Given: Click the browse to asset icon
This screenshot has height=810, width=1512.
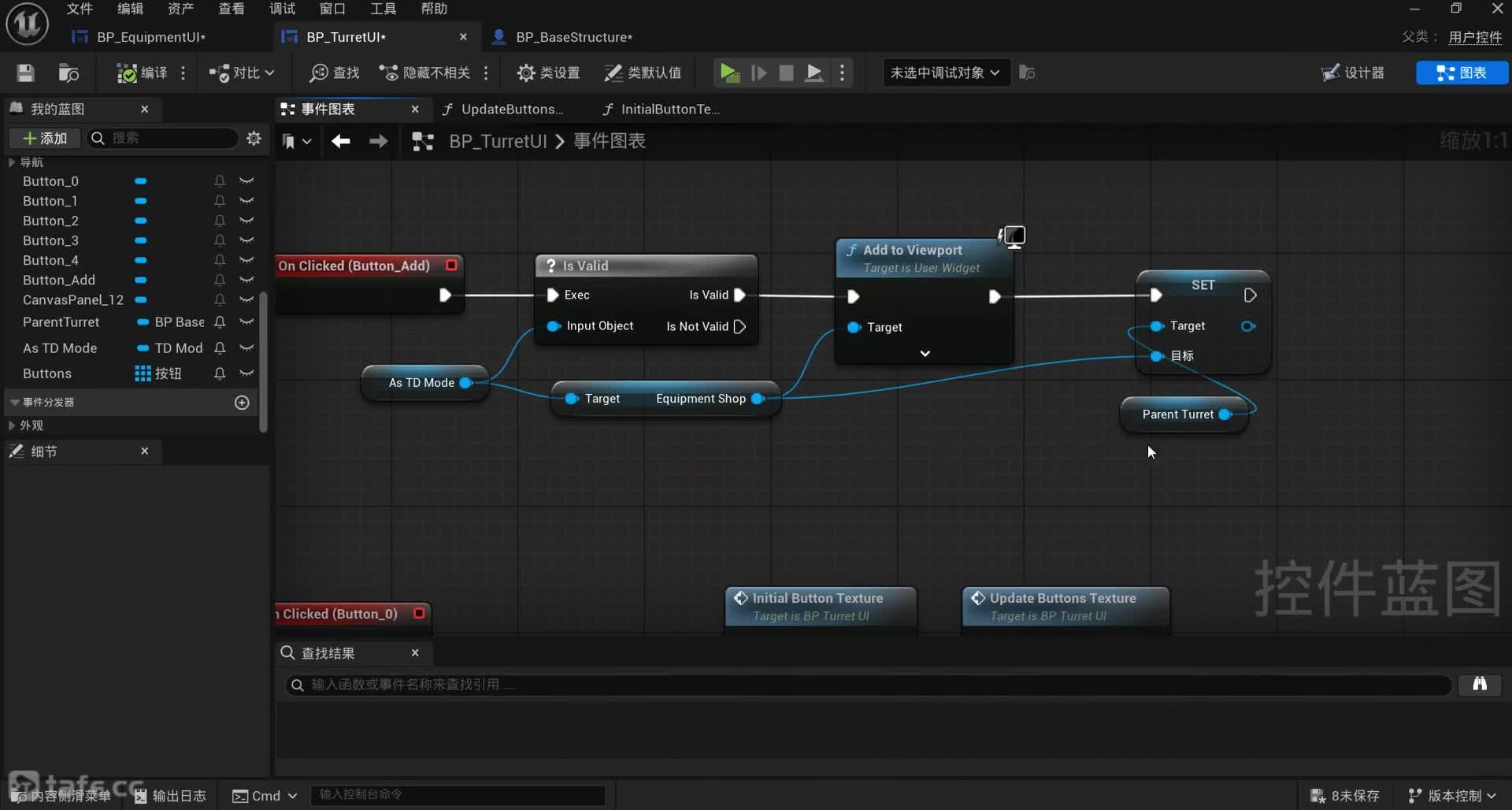Looking at the screenshot, I should point(69,73).
